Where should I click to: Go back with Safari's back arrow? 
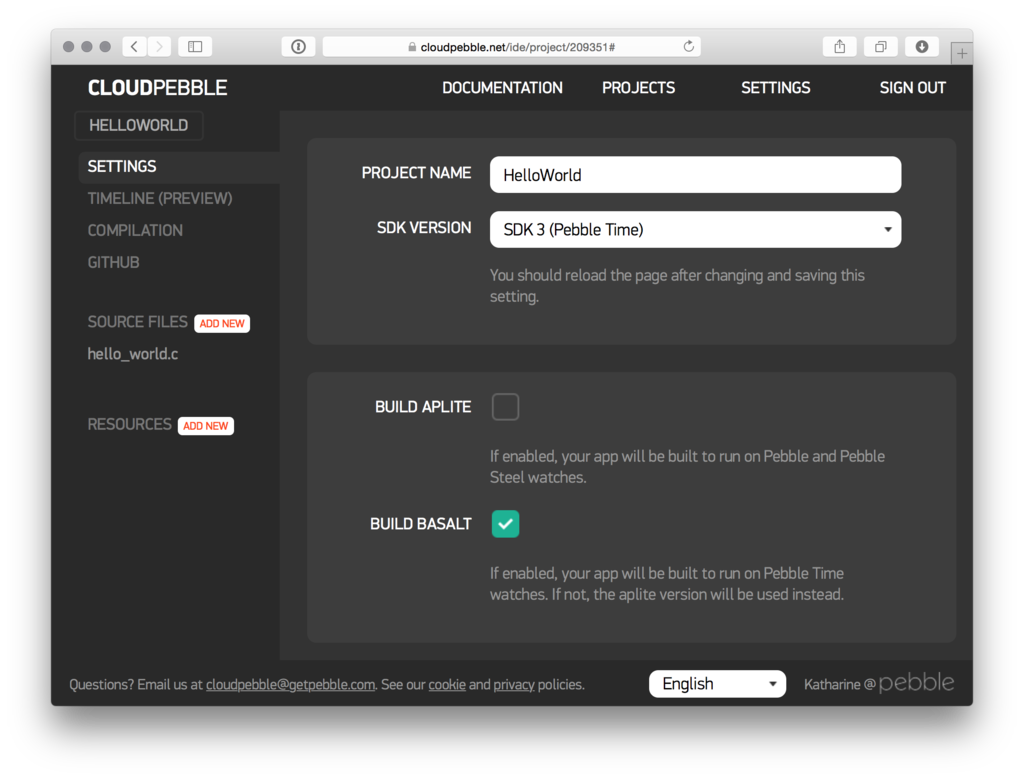pyautogui.click(x=134, y=46)
